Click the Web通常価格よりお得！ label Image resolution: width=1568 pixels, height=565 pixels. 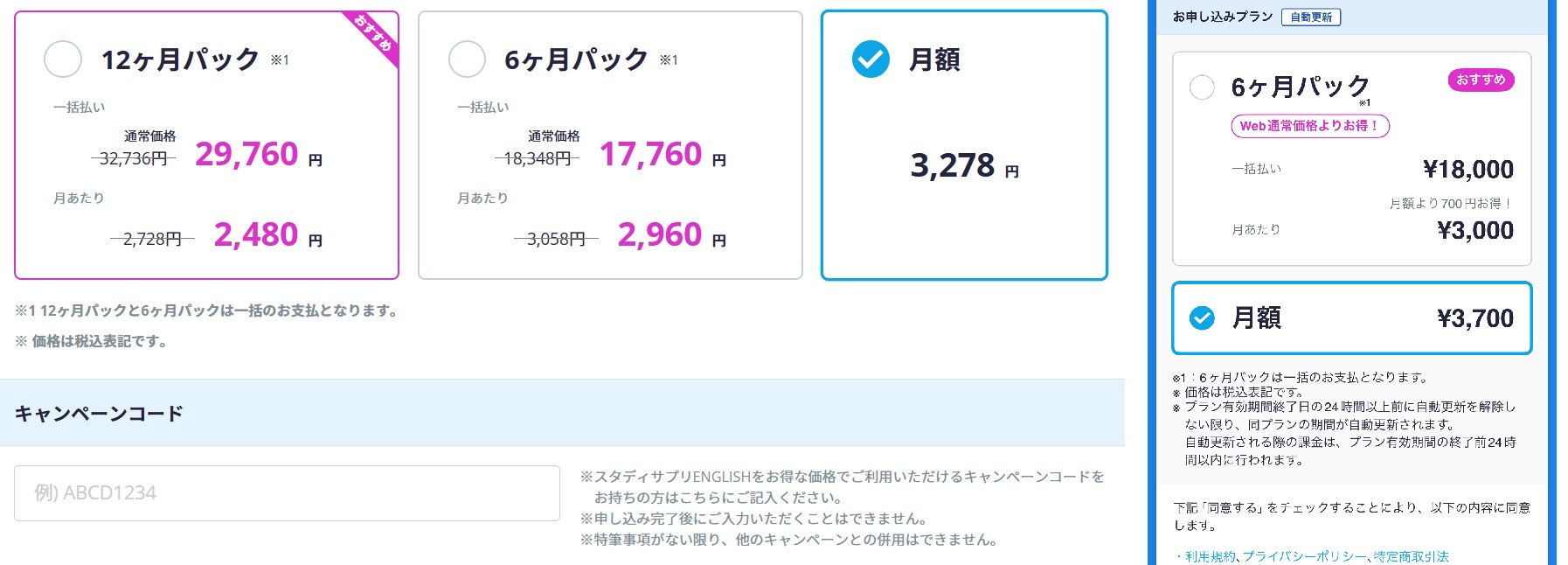click(x=1309, y=126)
